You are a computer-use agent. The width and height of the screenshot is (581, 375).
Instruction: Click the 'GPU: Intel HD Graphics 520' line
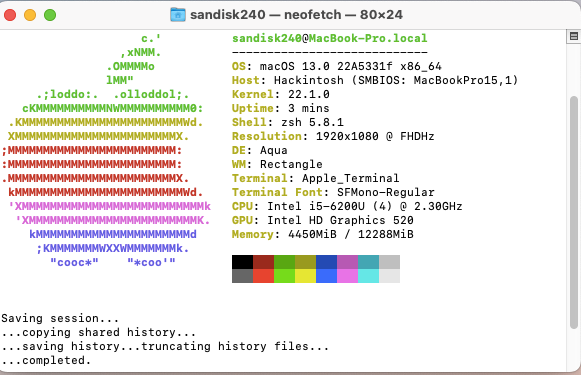(x=323, y=220)
